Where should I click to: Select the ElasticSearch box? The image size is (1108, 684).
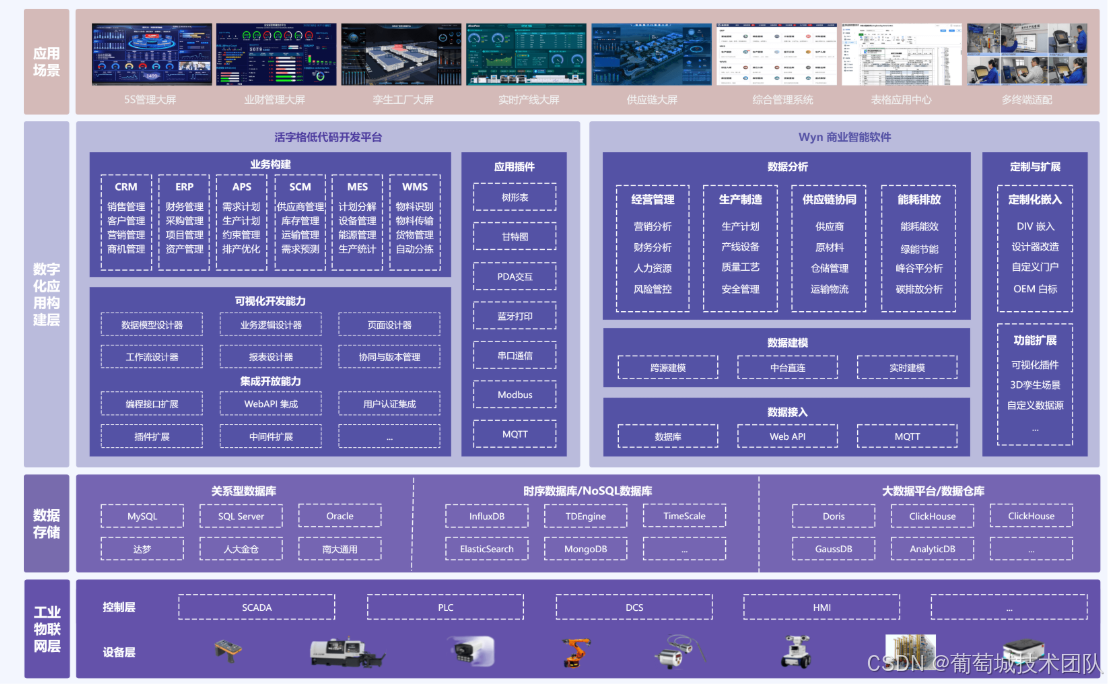(x=487, y=548)
